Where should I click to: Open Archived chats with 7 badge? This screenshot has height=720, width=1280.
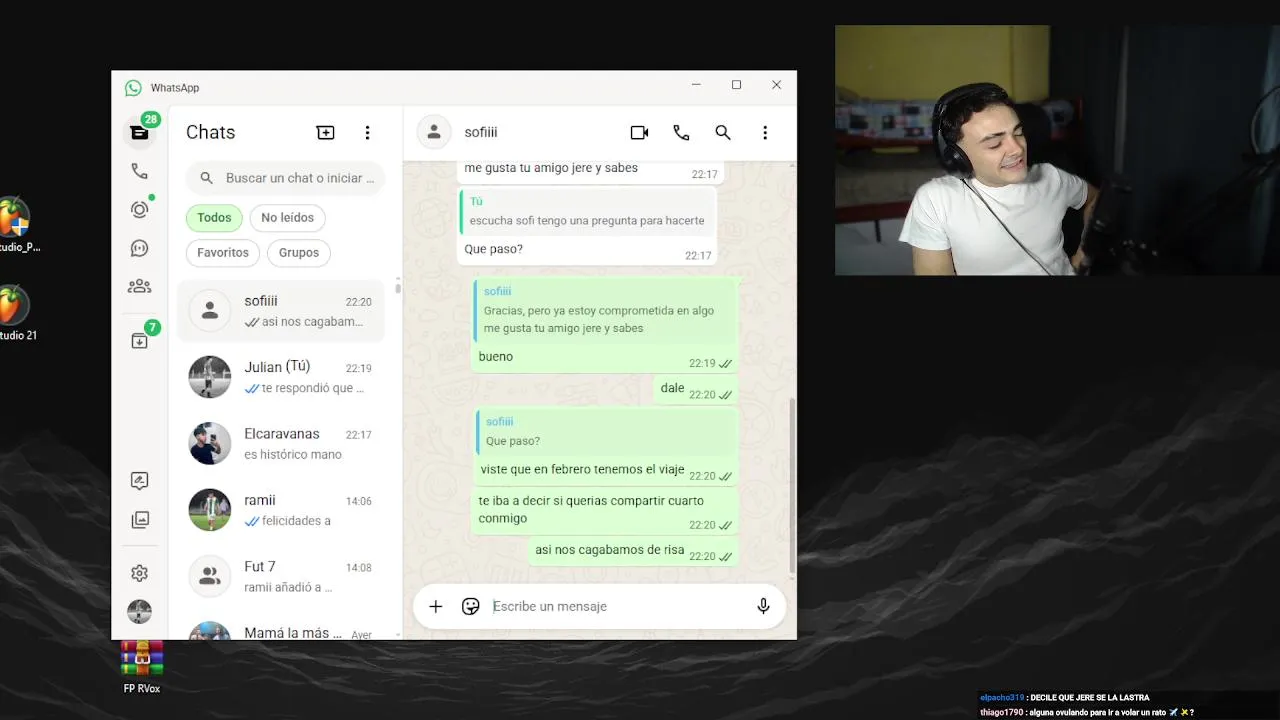[139, 341]
